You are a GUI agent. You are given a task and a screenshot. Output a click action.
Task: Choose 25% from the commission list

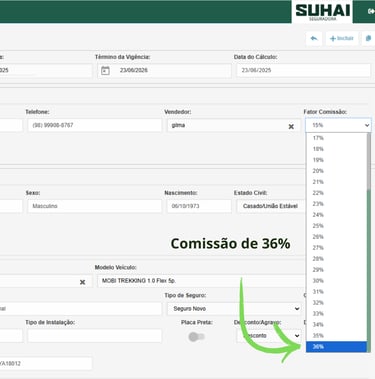pyautogui.click(x=336, y=226)
